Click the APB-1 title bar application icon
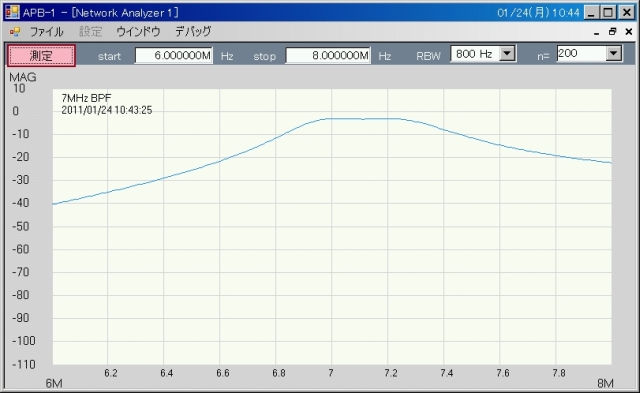The width and height of the screenshot is (640, 393). click(12, 12)
